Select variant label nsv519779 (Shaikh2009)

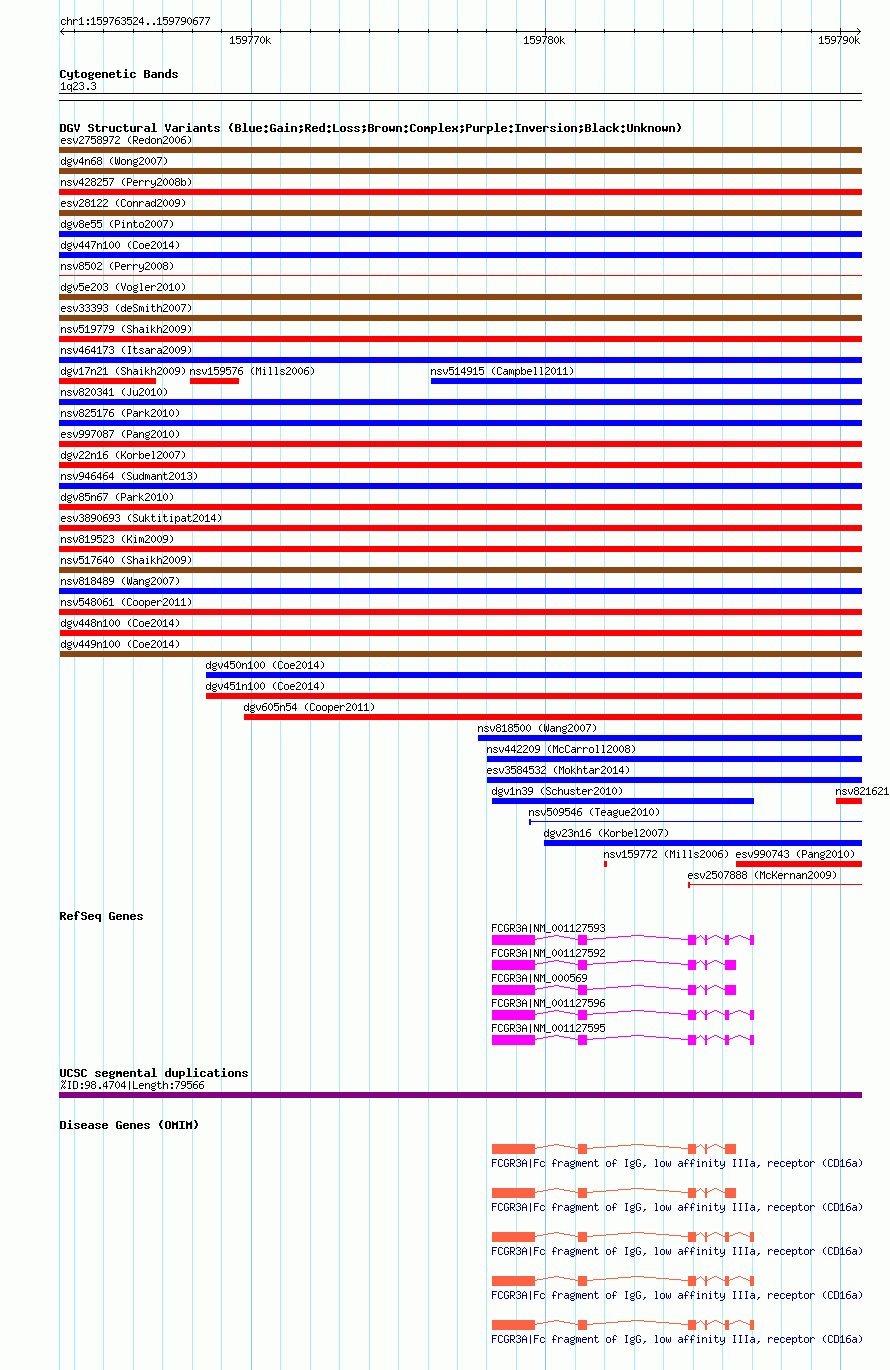click(x=126, y=329)
